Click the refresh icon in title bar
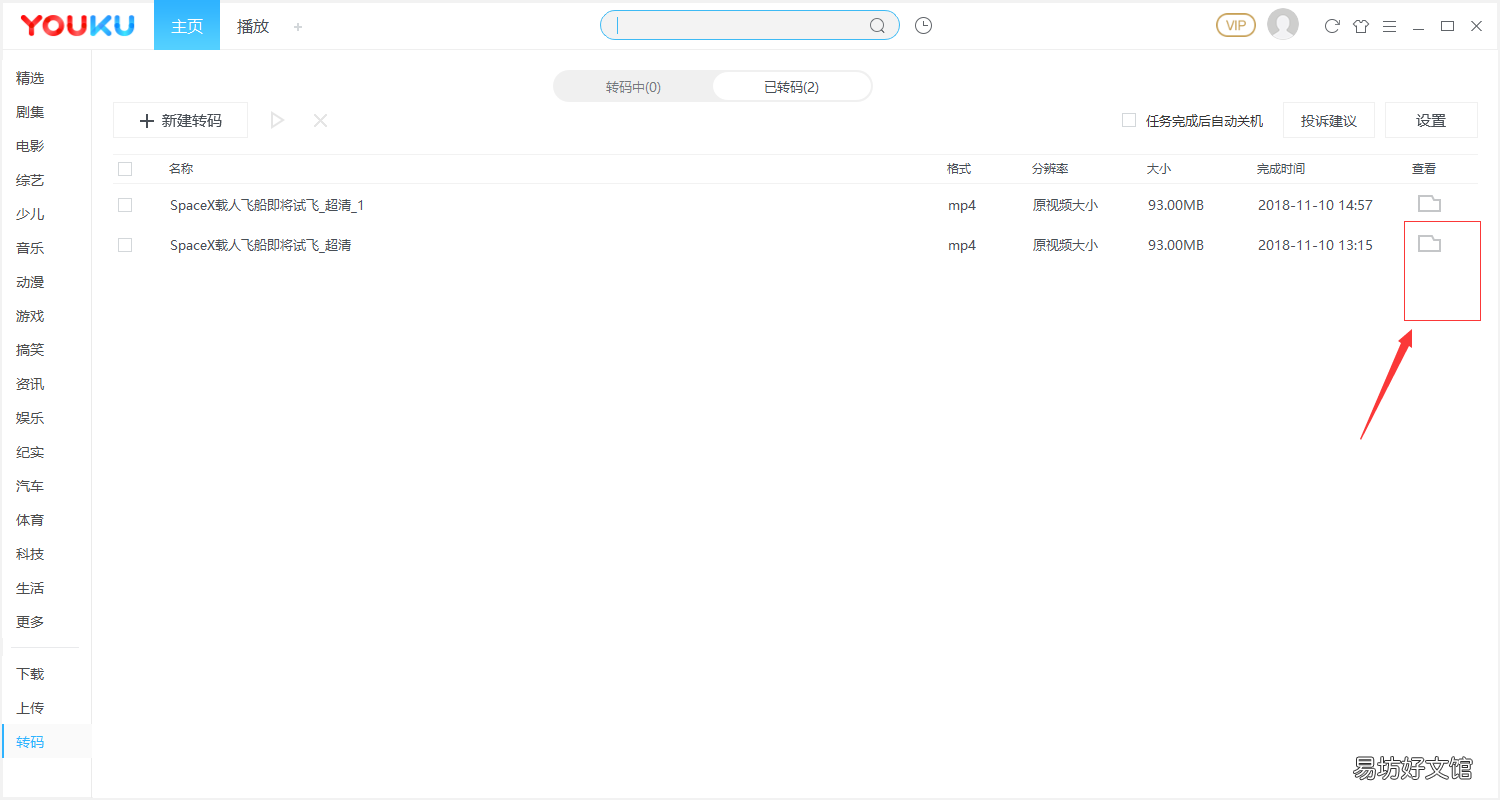The width and height of the screenshot is (1500, 800). (x=1332, y=26)
